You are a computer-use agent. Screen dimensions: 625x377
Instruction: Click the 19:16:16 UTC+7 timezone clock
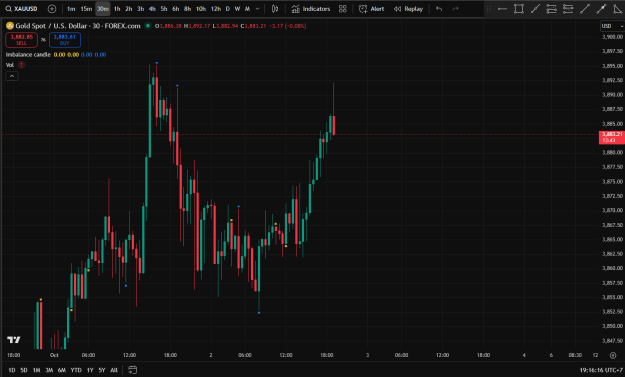(x=601, y=370)
